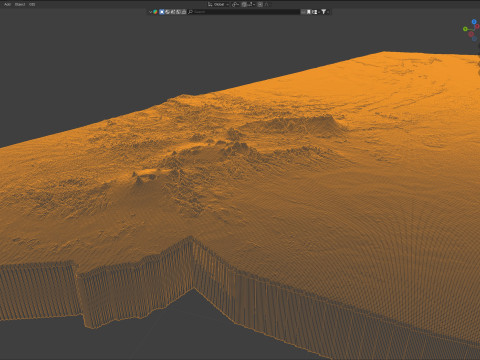480x360 pixels.
Task: Open the Add menu
Action: [7, 4]
